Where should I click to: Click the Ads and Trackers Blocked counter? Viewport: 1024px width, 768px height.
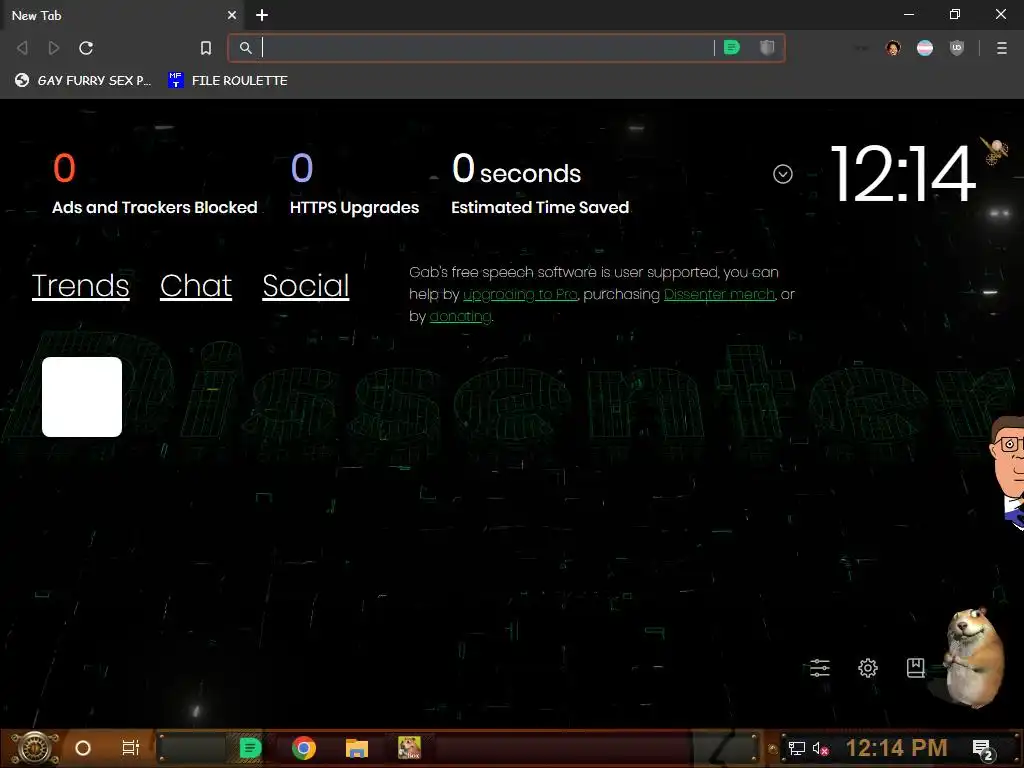[x=155, y=184]
